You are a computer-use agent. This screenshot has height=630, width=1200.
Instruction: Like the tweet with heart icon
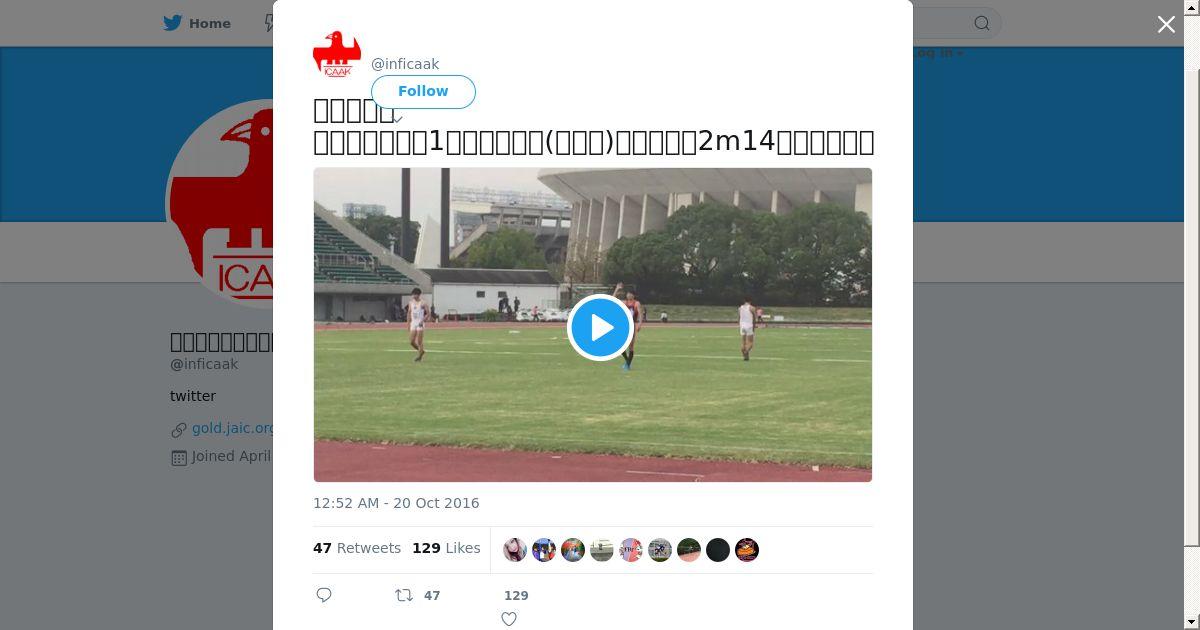(x=509, y=619)
